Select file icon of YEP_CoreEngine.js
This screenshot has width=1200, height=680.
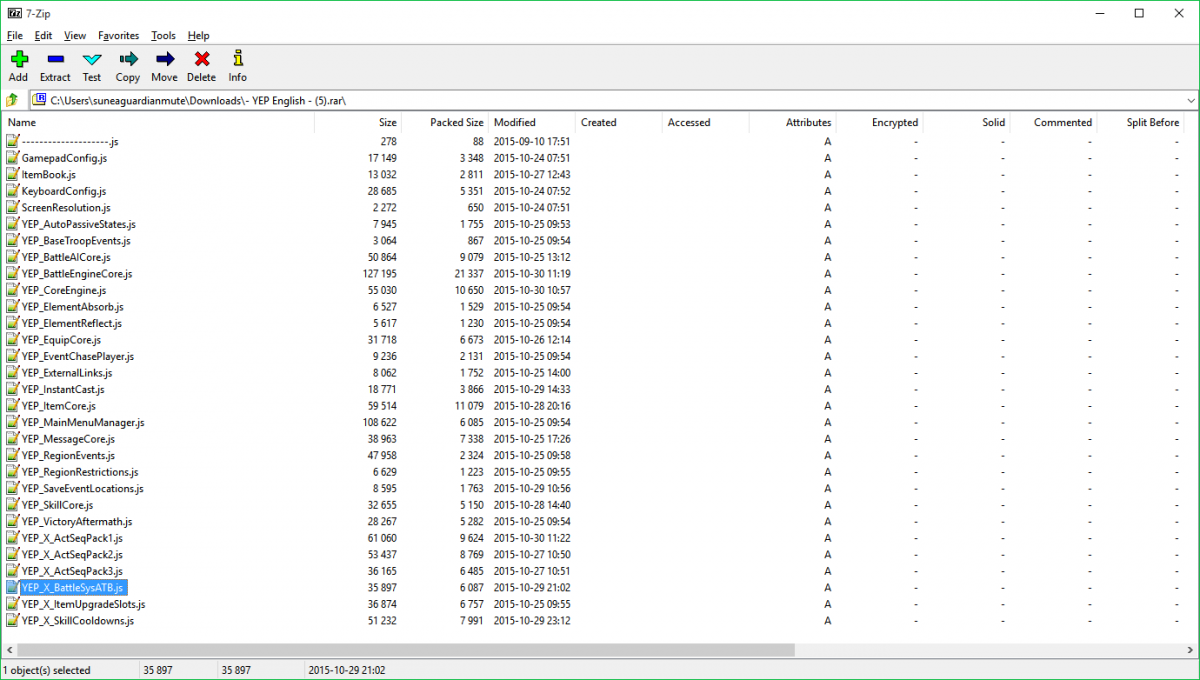pos(12,290)
